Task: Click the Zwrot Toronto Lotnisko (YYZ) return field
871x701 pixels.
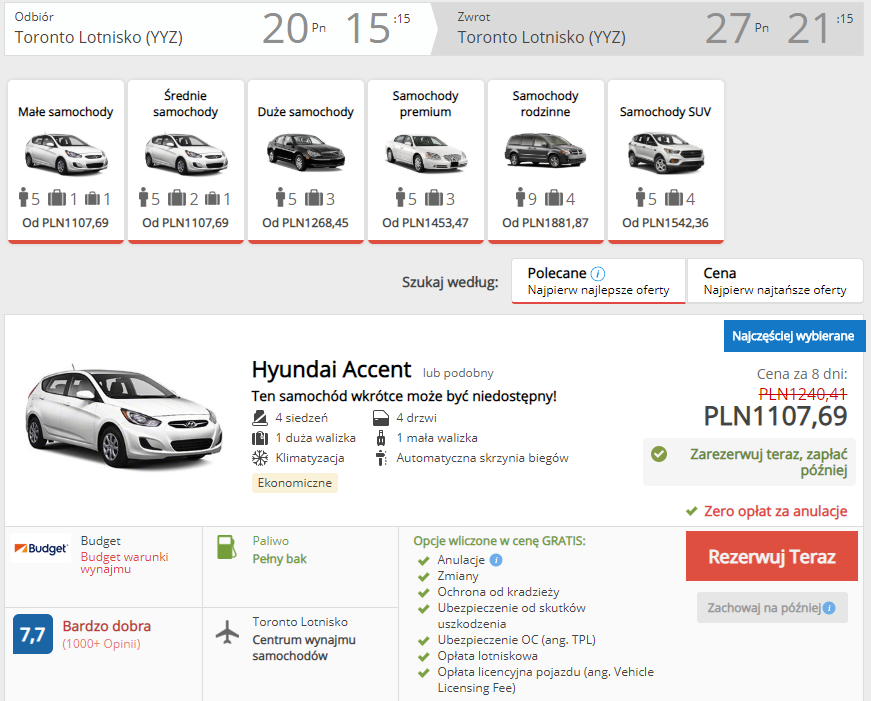Action: click(x=541, y=29)
